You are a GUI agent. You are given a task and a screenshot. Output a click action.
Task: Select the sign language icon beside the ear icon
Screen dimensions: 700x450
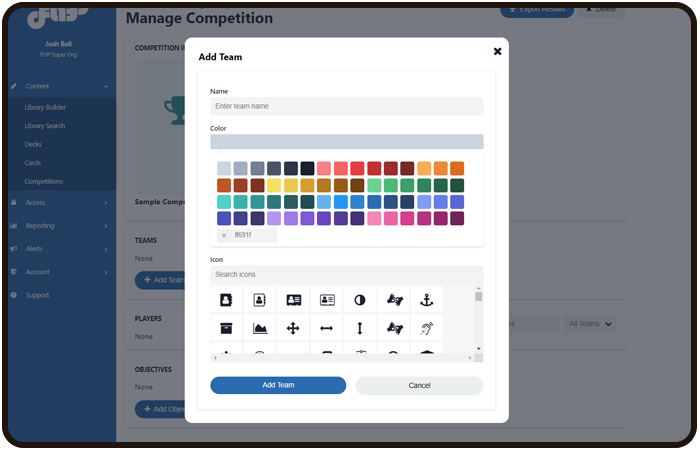(394, 329)
